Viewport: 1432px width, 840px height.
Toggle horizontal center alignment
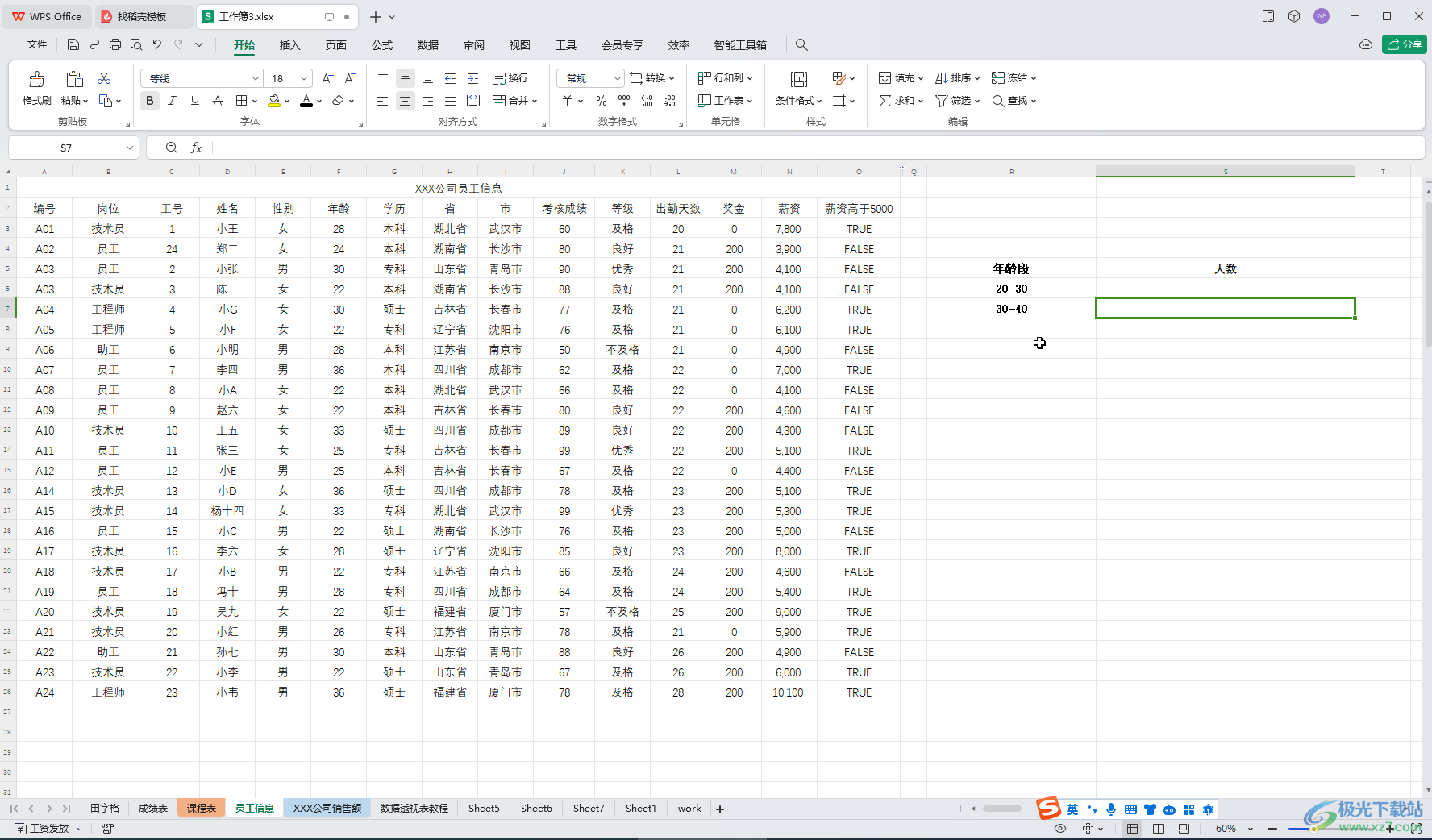[x=406, y=101]
